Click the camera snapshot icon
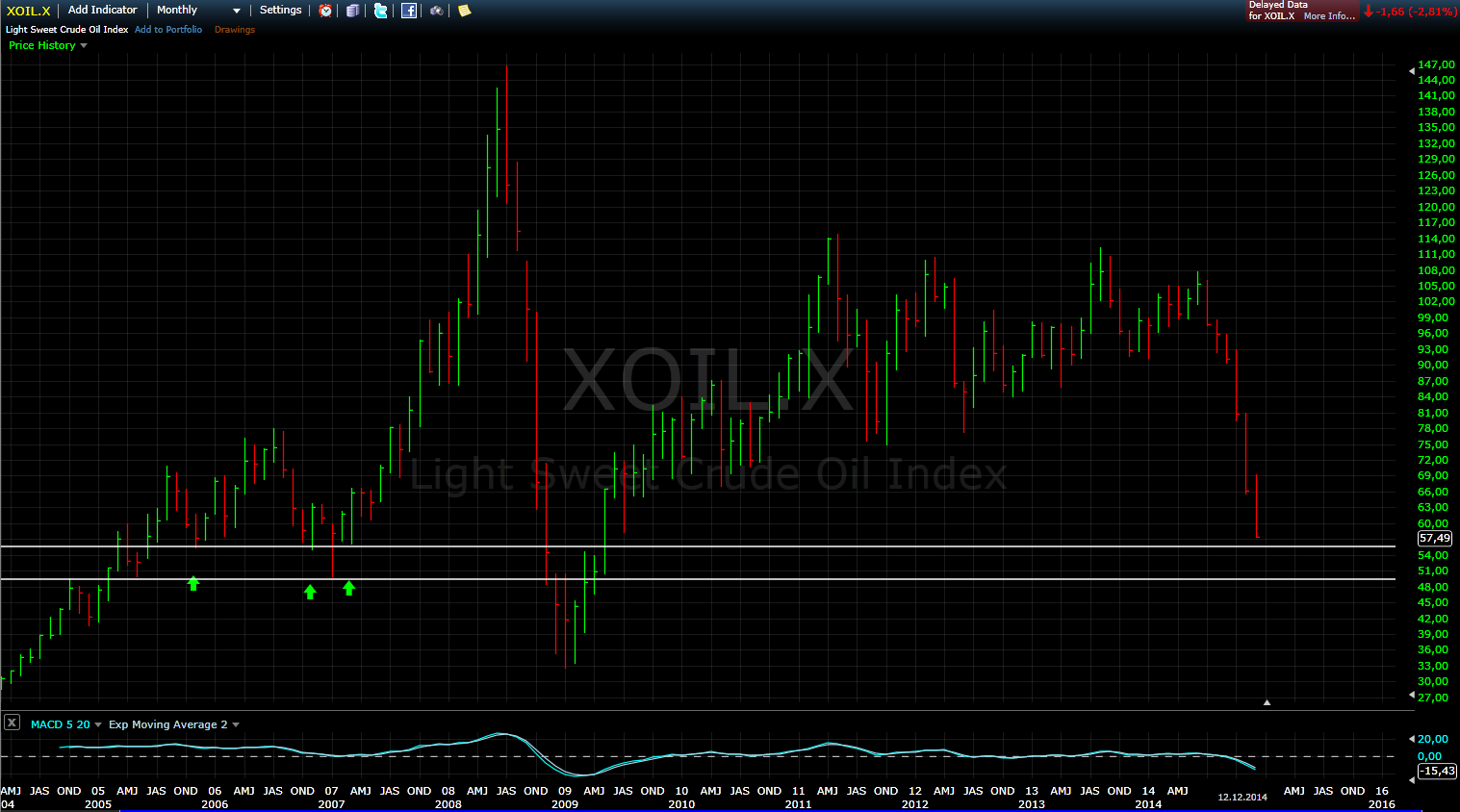Viewport: 1460px width, 812px height. (x=437, y=11)
